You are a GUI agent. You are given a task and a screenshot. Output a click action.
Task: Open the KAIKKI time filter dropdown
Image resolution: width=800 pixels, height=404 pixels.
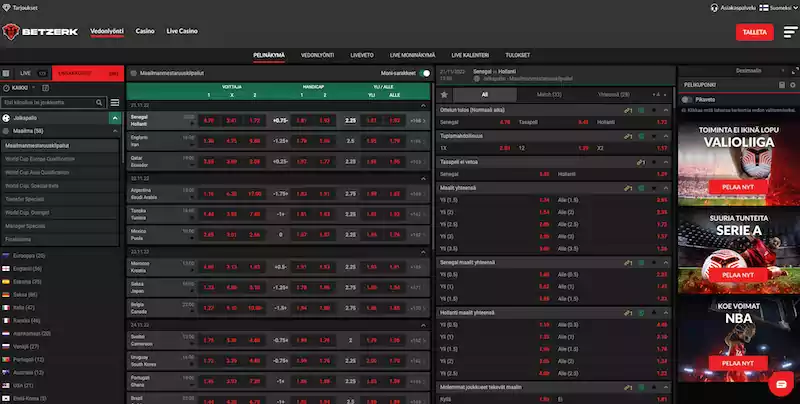coord(19,88)
